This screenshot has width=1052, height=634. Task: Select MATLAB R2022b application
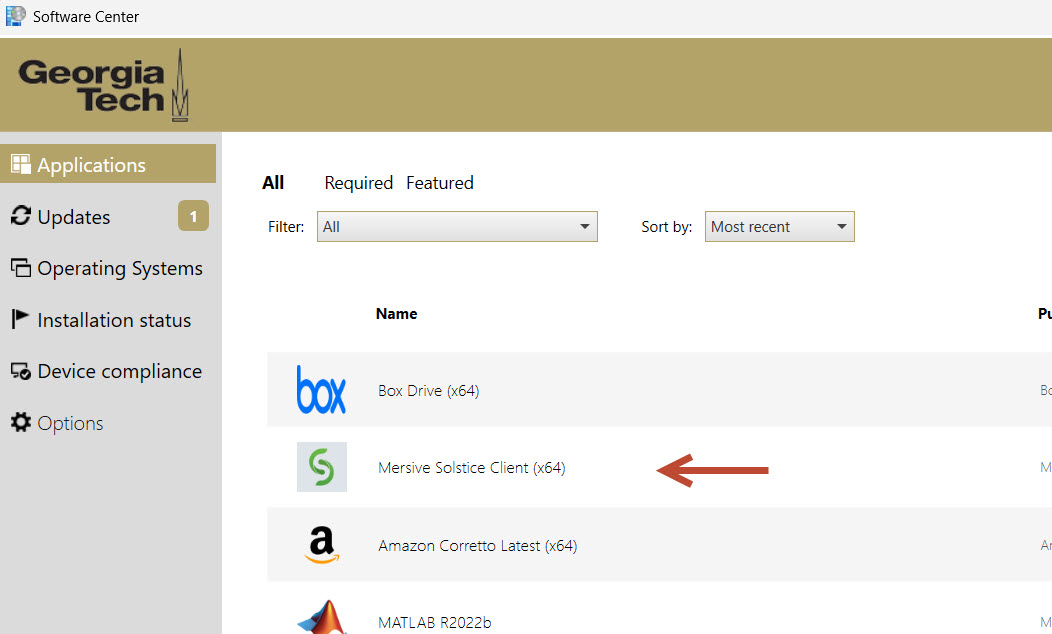pyautogui.click(x=435, y=623)
